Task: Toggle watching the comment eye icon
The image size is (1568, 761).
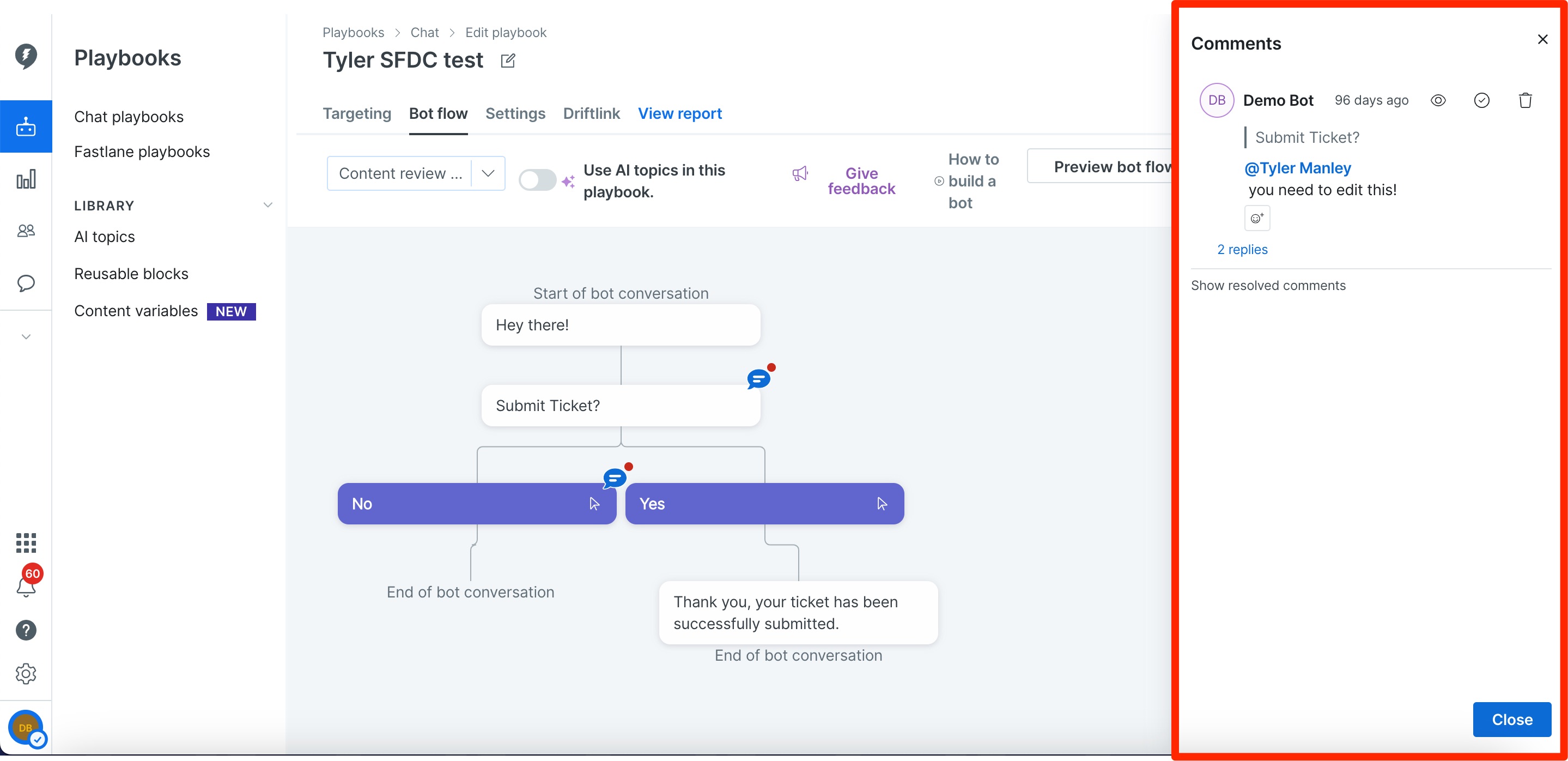Action: [1438, 100]
